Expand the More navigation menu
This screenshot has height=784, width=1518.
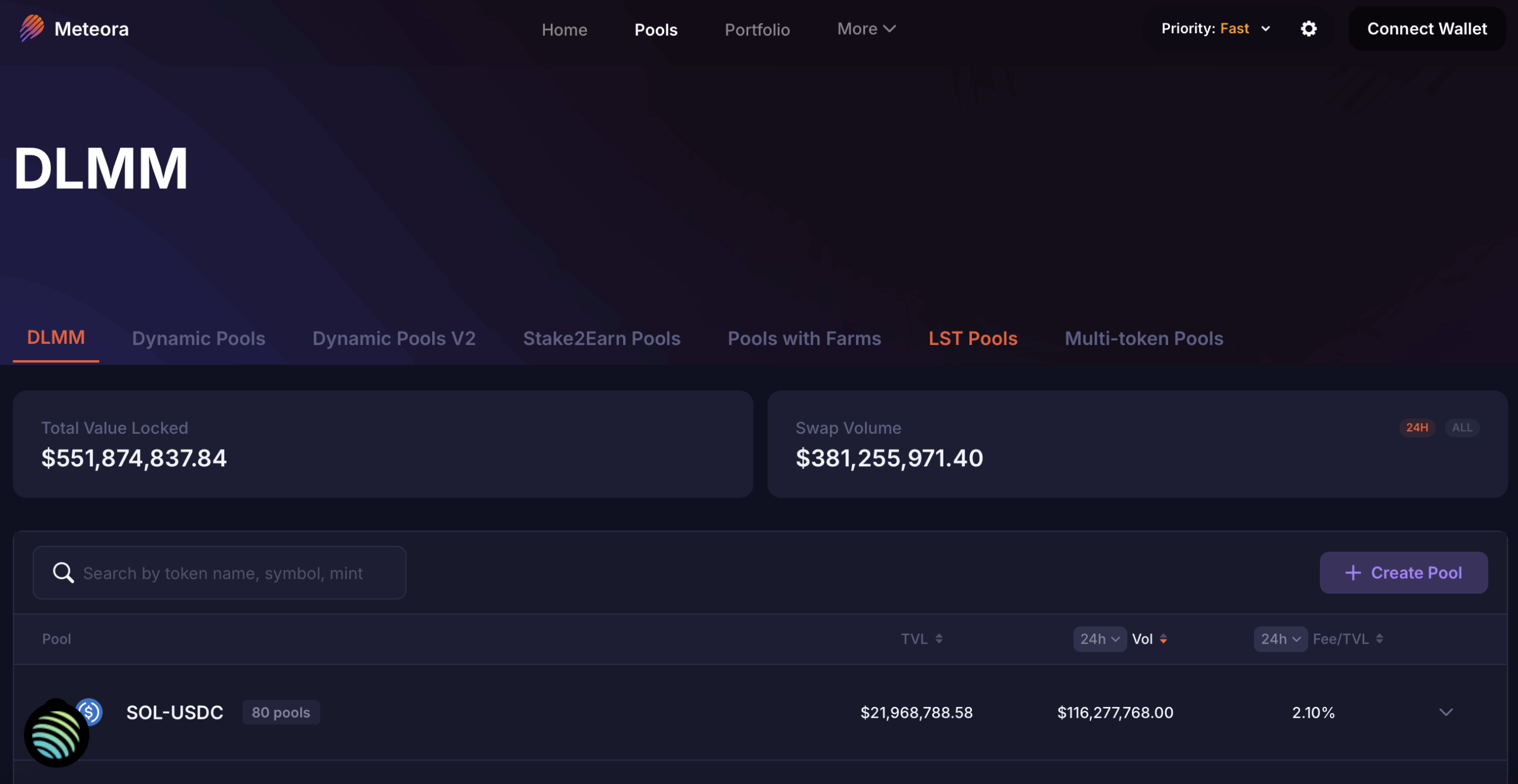866,28
